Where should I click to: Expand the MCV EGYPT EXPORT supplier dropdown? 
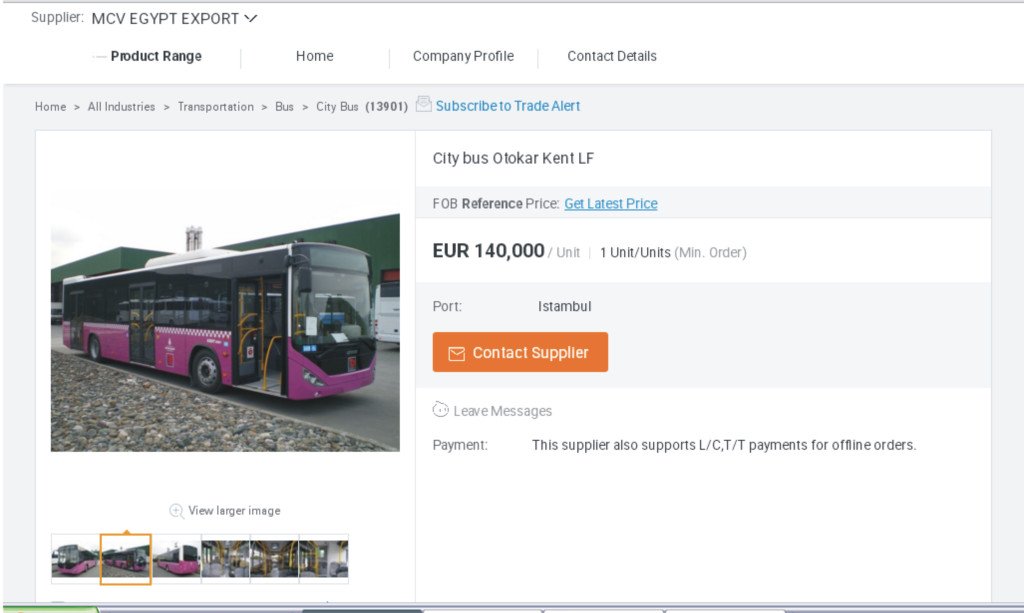(x=251, y=18)
